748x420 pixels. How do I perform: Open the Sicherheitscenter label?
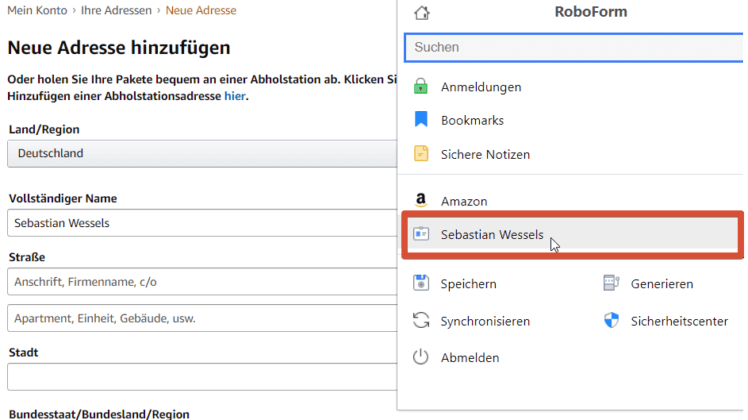click(679, 321)
